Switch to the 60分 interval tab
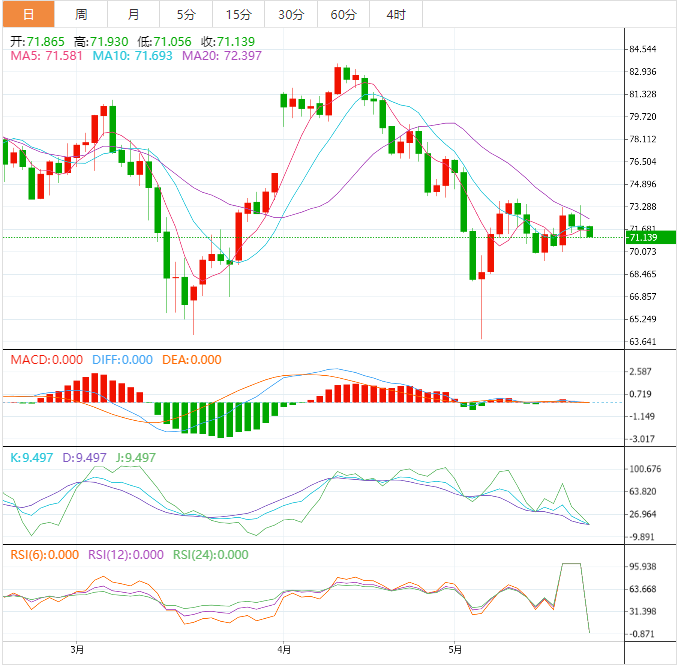The height and width of the screenshot is (666, 680). point(343,14)
